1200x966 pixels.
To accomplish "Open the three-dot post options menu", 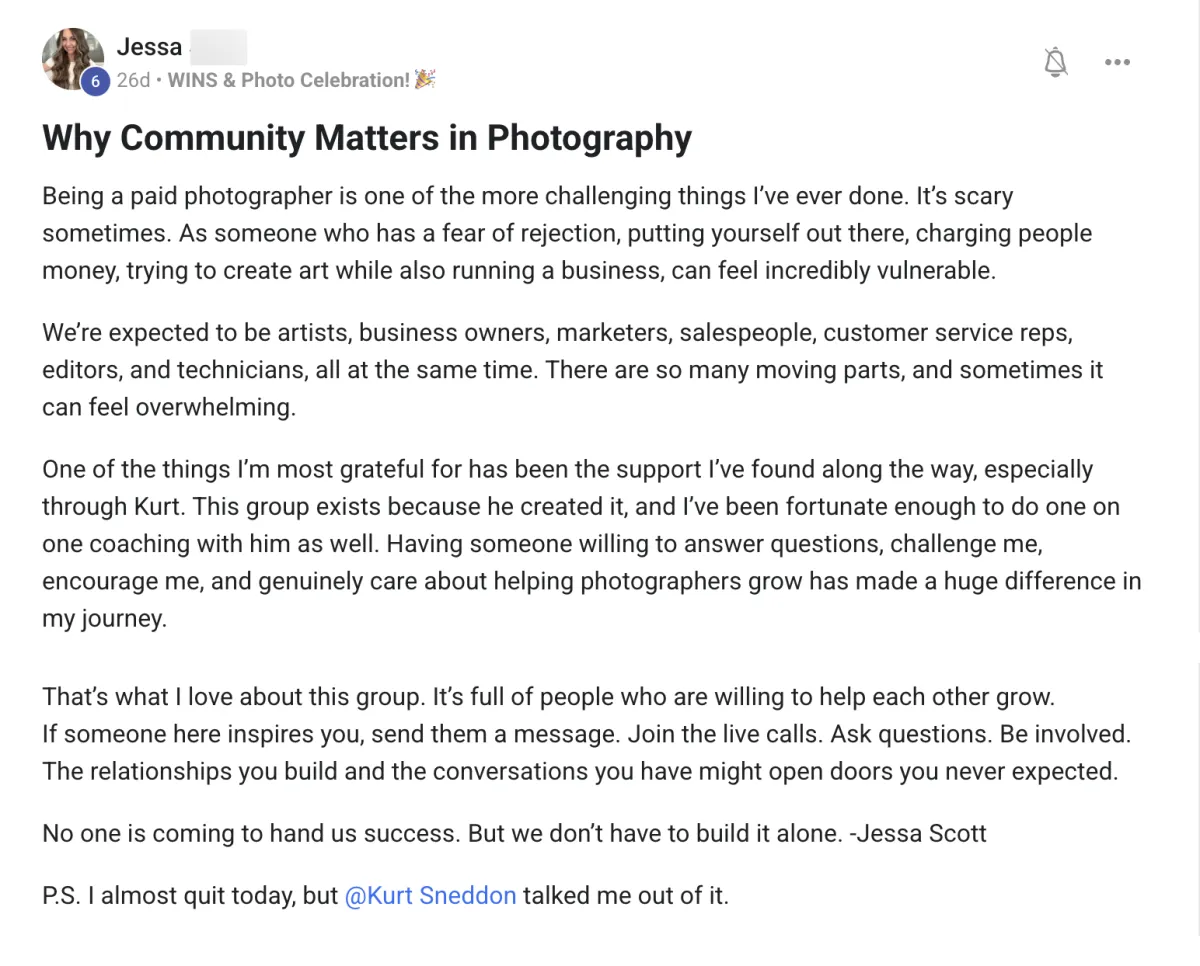I will click(x=1117, y=62).
